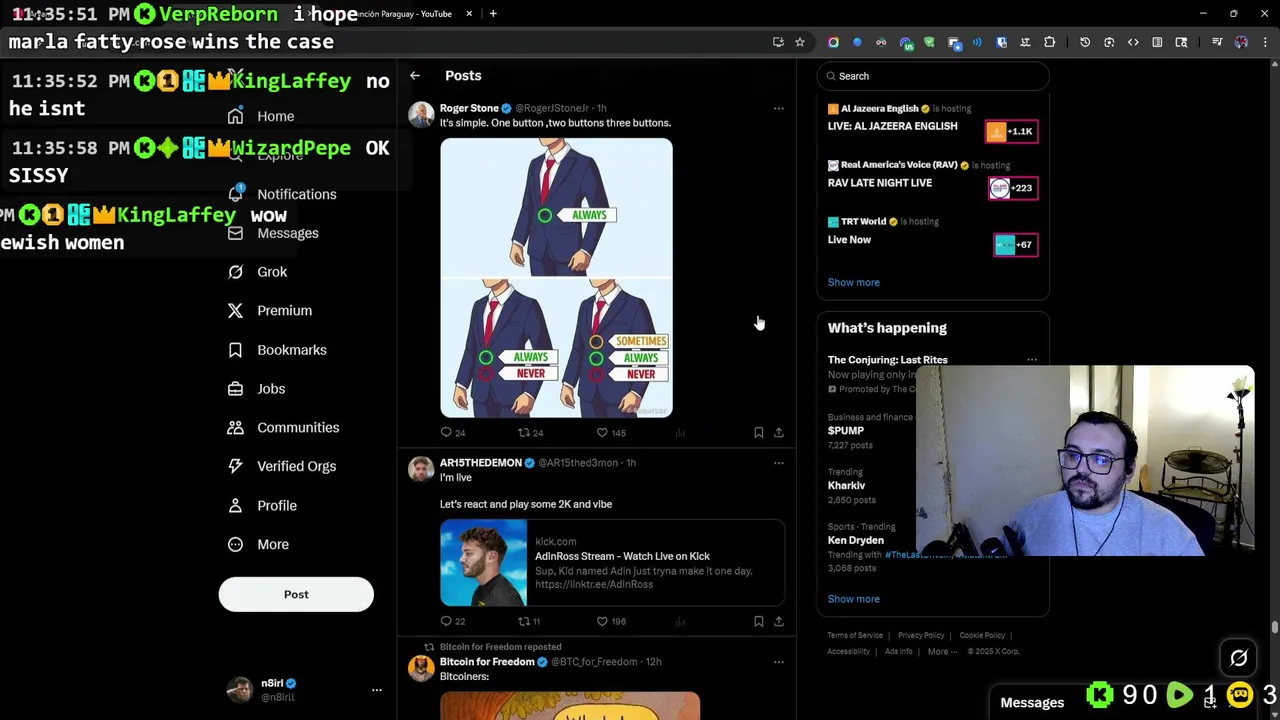Show more live broadcasts
This screenshot has height=720, width=1280.
pos(853,282)
